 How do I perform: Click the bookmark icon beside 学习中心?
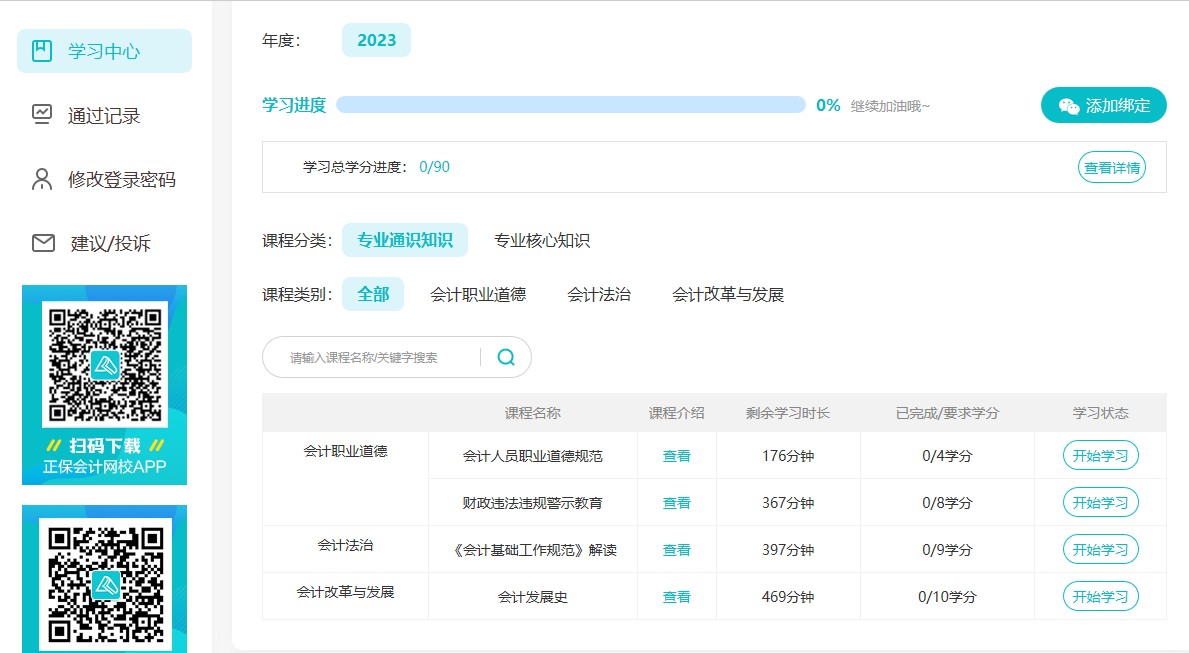pyautogui.click(x=41, y=51)
